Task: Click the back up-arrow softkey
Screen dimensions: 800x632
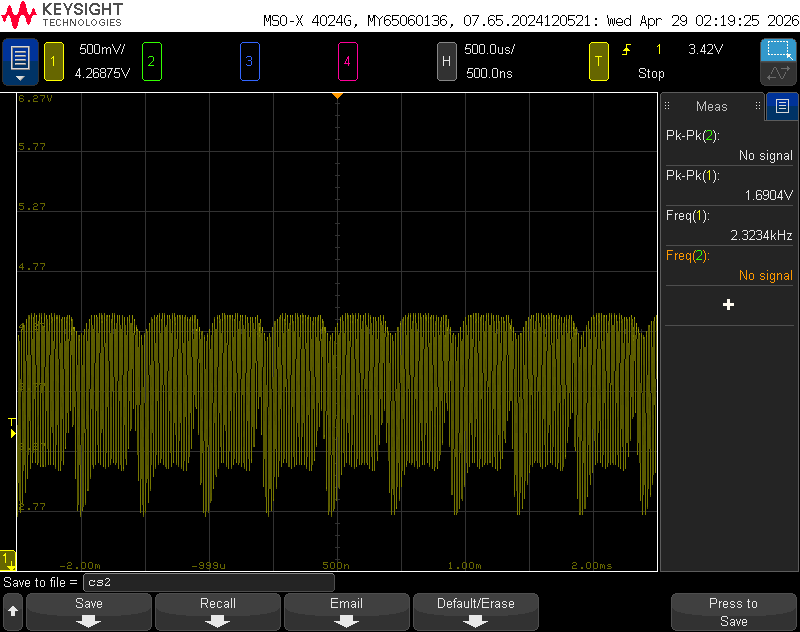Action: (13, 612)
